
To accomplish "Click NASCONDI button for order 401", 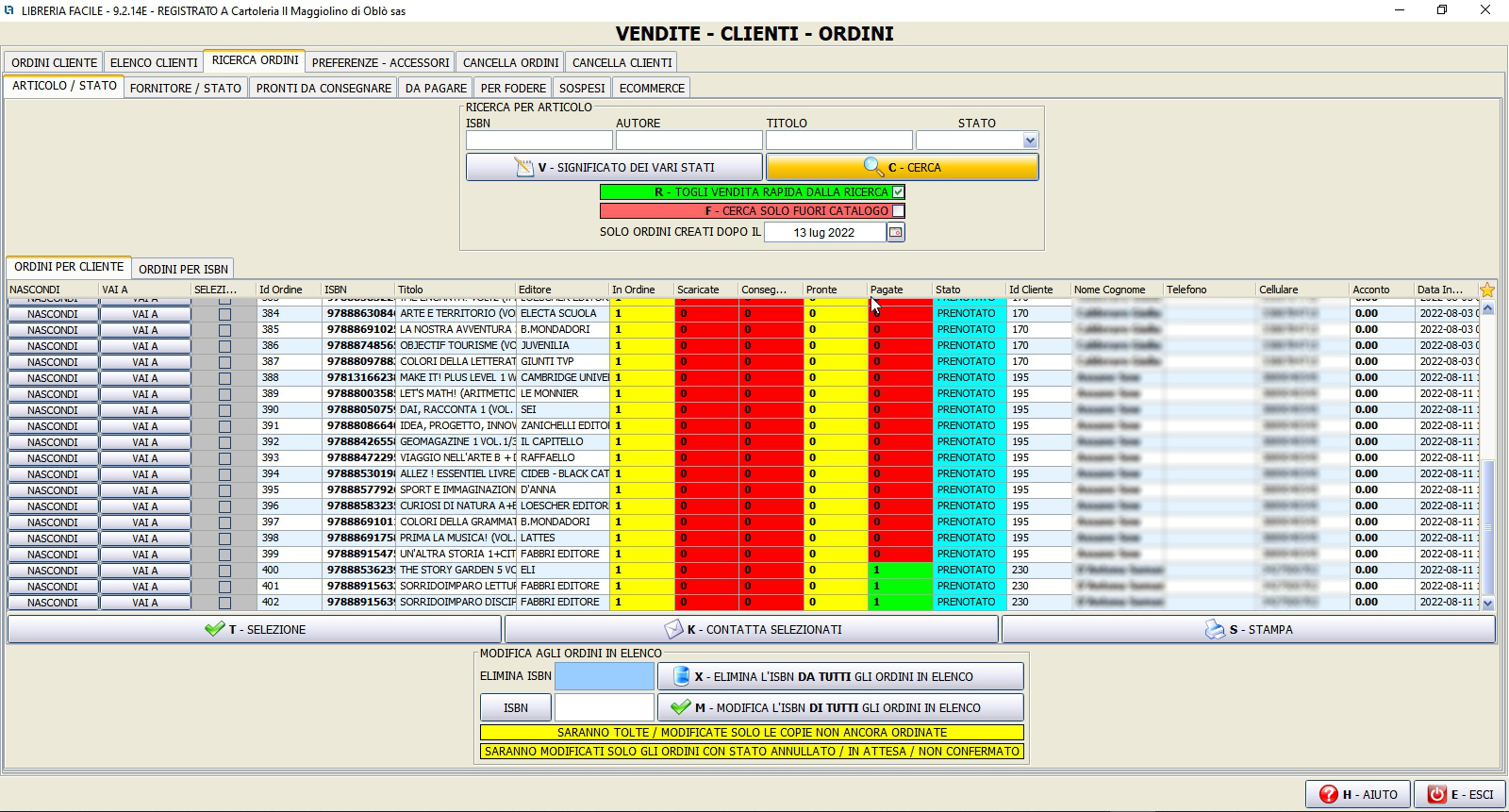I will pos(53,587).
